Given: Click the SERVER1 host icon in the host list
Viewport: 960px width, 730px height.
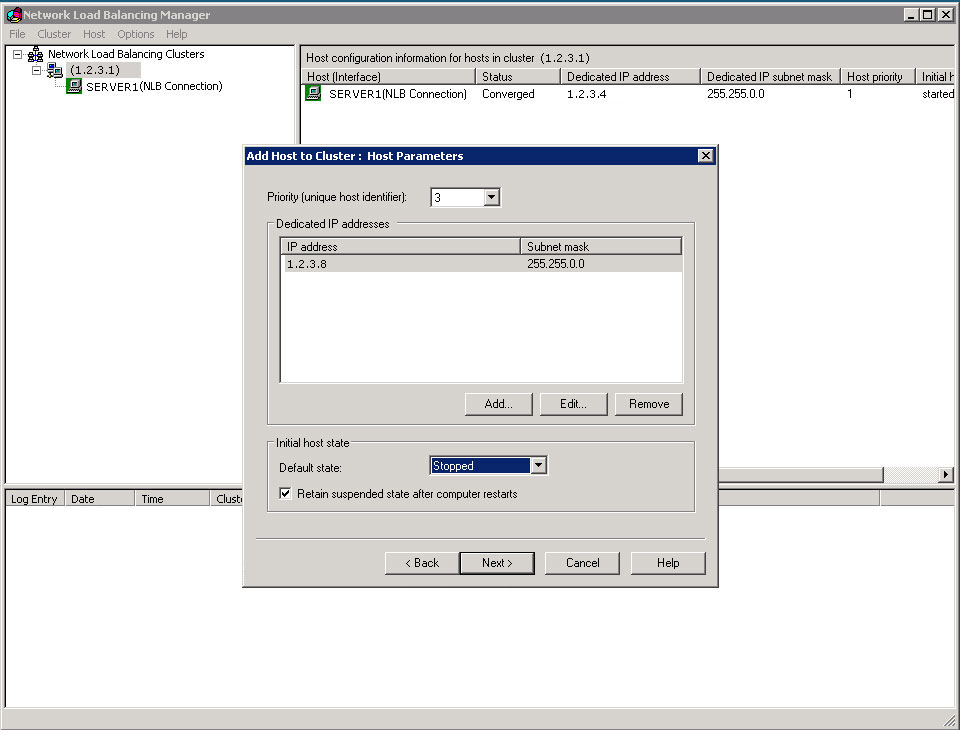Looking at the screenshot, I should click(313, 94).
